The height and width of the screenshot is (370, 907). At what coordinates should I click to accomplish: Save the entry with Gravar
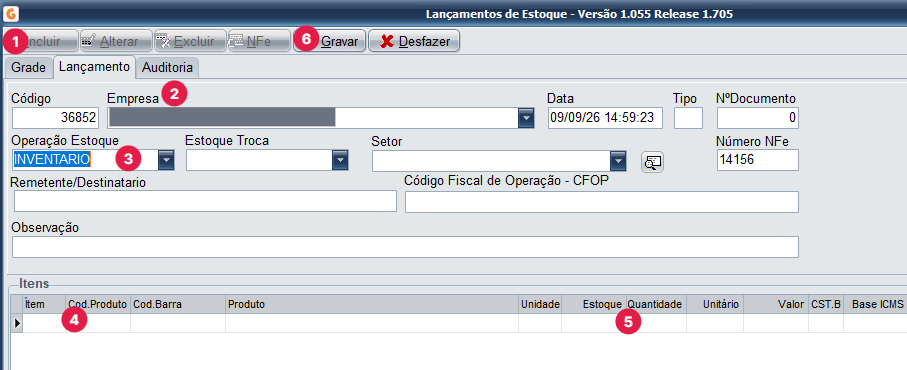coord(330,42)
